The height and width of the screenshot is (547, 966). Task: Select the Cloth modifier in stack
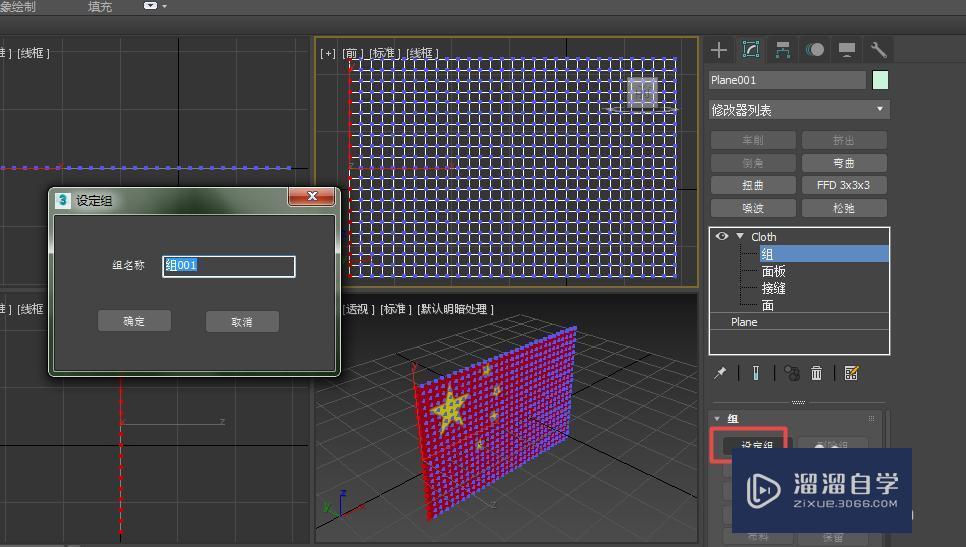tap(764, 237)
